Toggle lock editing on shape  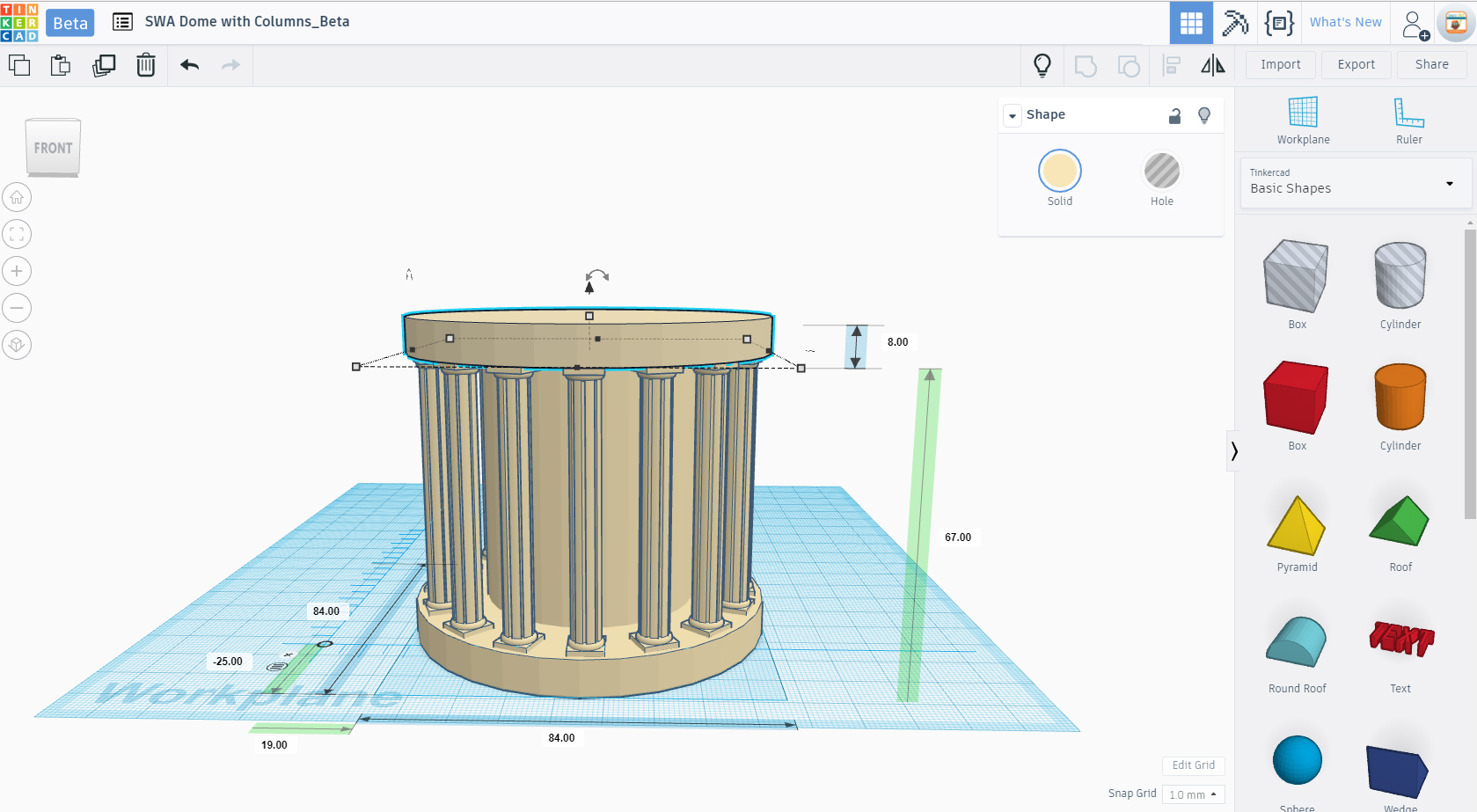click(x=1174, y=115)
